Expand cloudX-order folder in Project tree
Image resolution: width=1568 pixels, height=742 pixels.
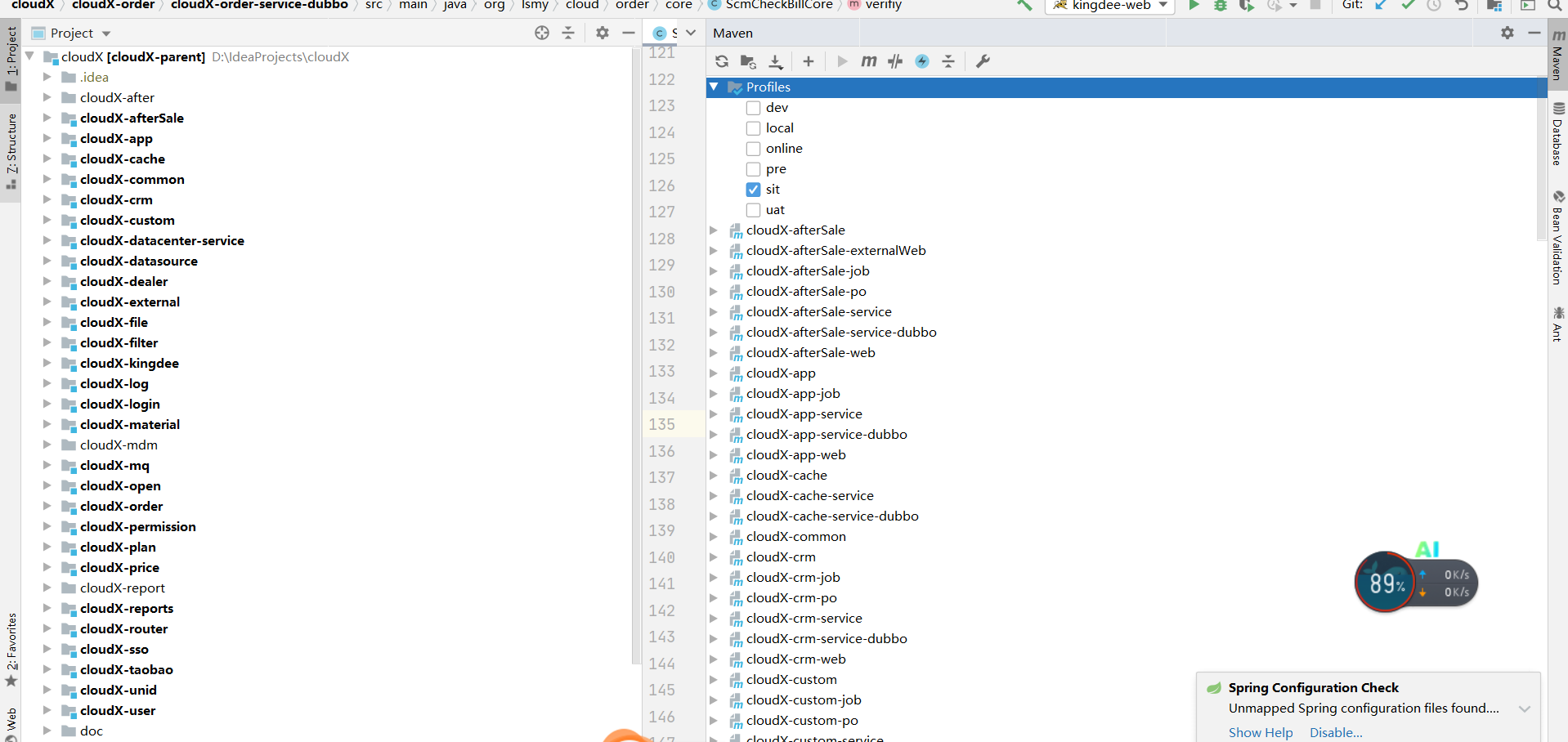pyautogui.click(x=47, y=506)
